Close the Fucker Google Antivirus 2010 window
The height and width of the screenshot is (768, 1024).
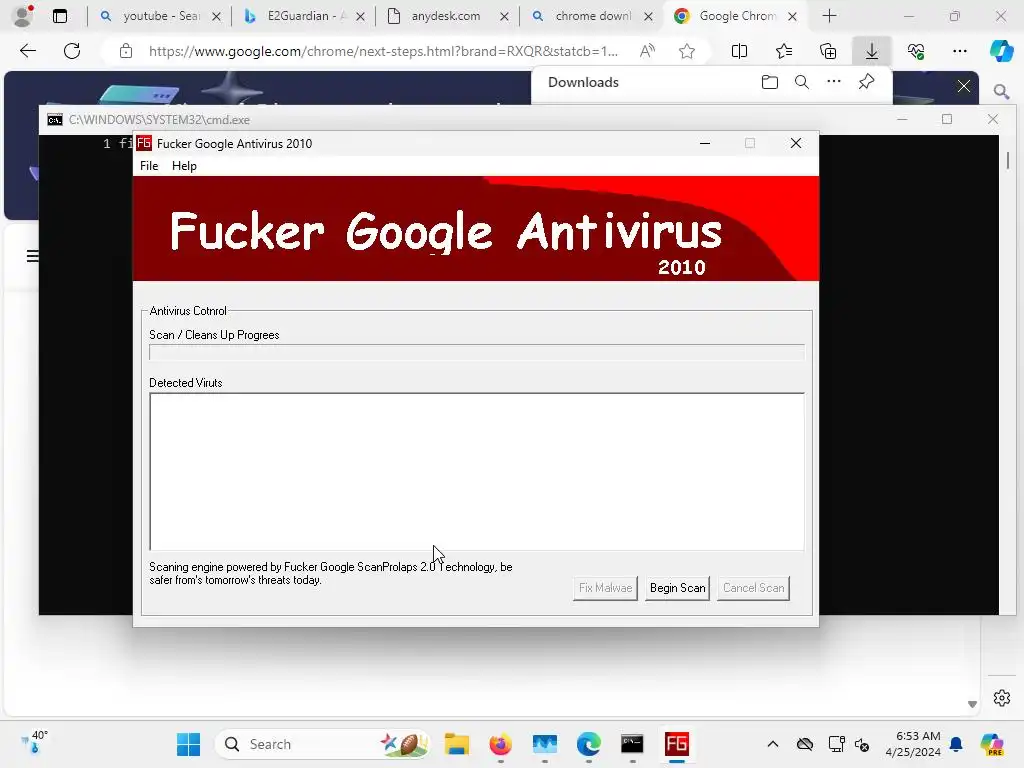[x=795, y=143]
